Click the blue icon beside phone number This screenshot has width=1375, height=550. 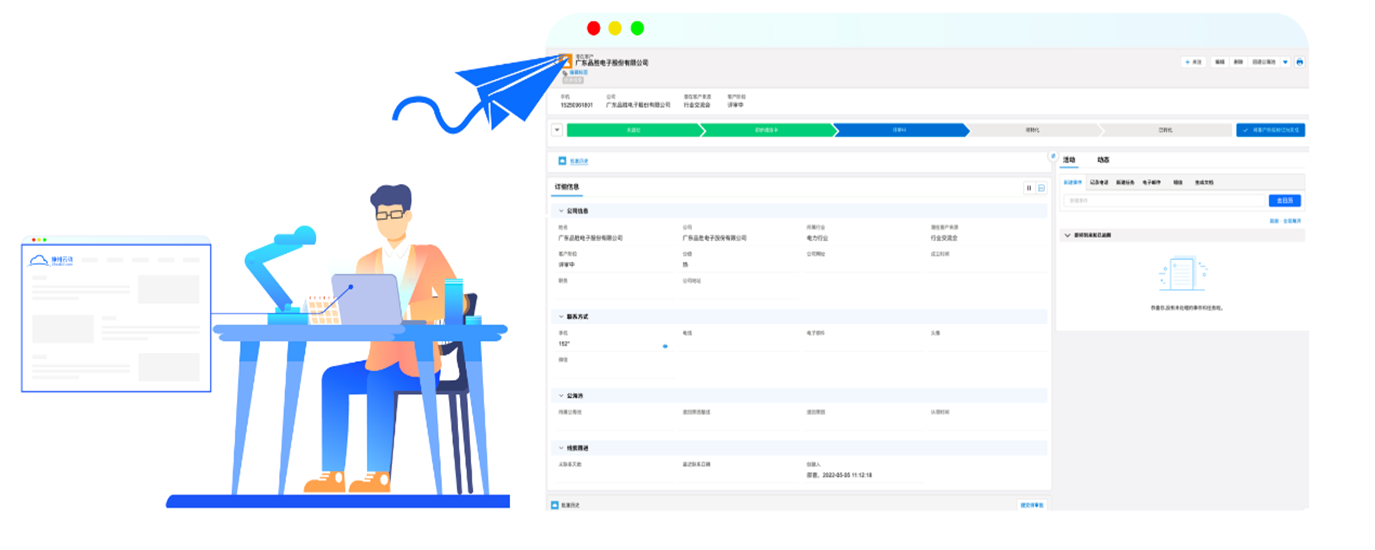coord(665,346)
